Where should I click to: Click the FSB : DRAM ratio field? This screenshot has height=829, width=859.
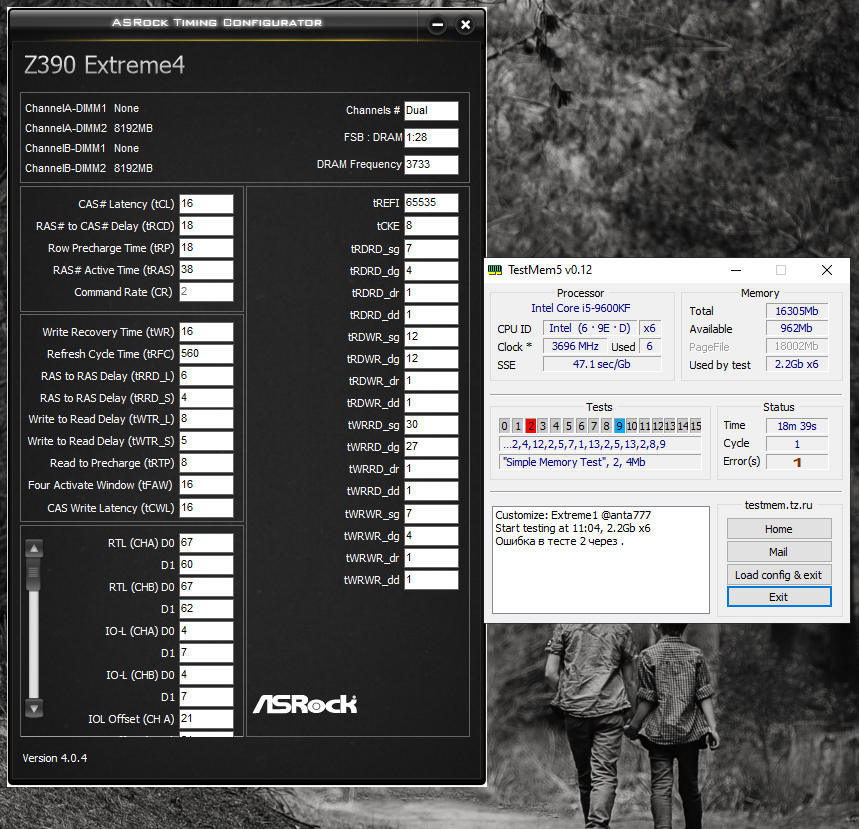coord(431,138)
